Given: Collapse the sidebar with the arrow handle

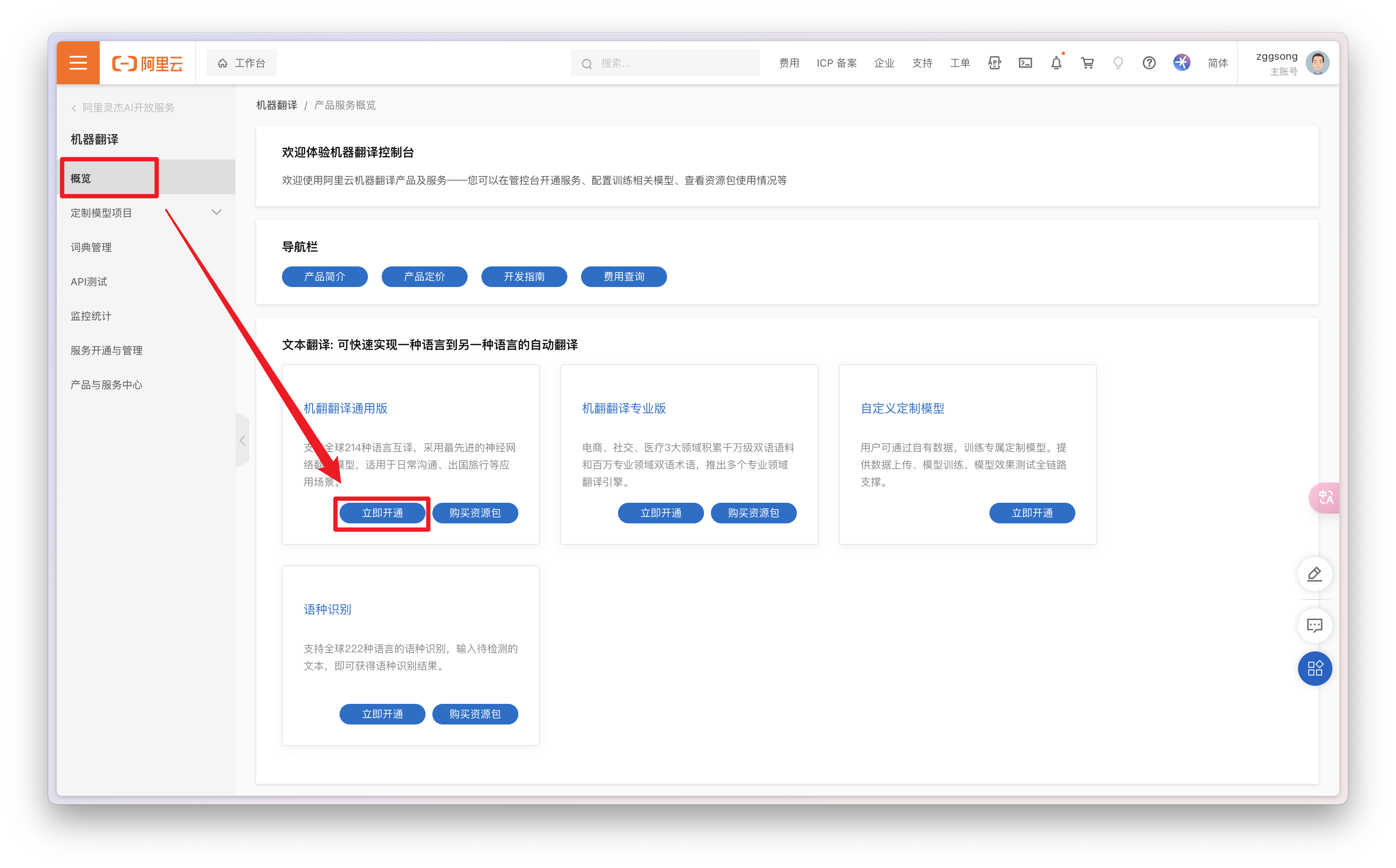Looking at the screenshot, I should [x=242, y=440].
